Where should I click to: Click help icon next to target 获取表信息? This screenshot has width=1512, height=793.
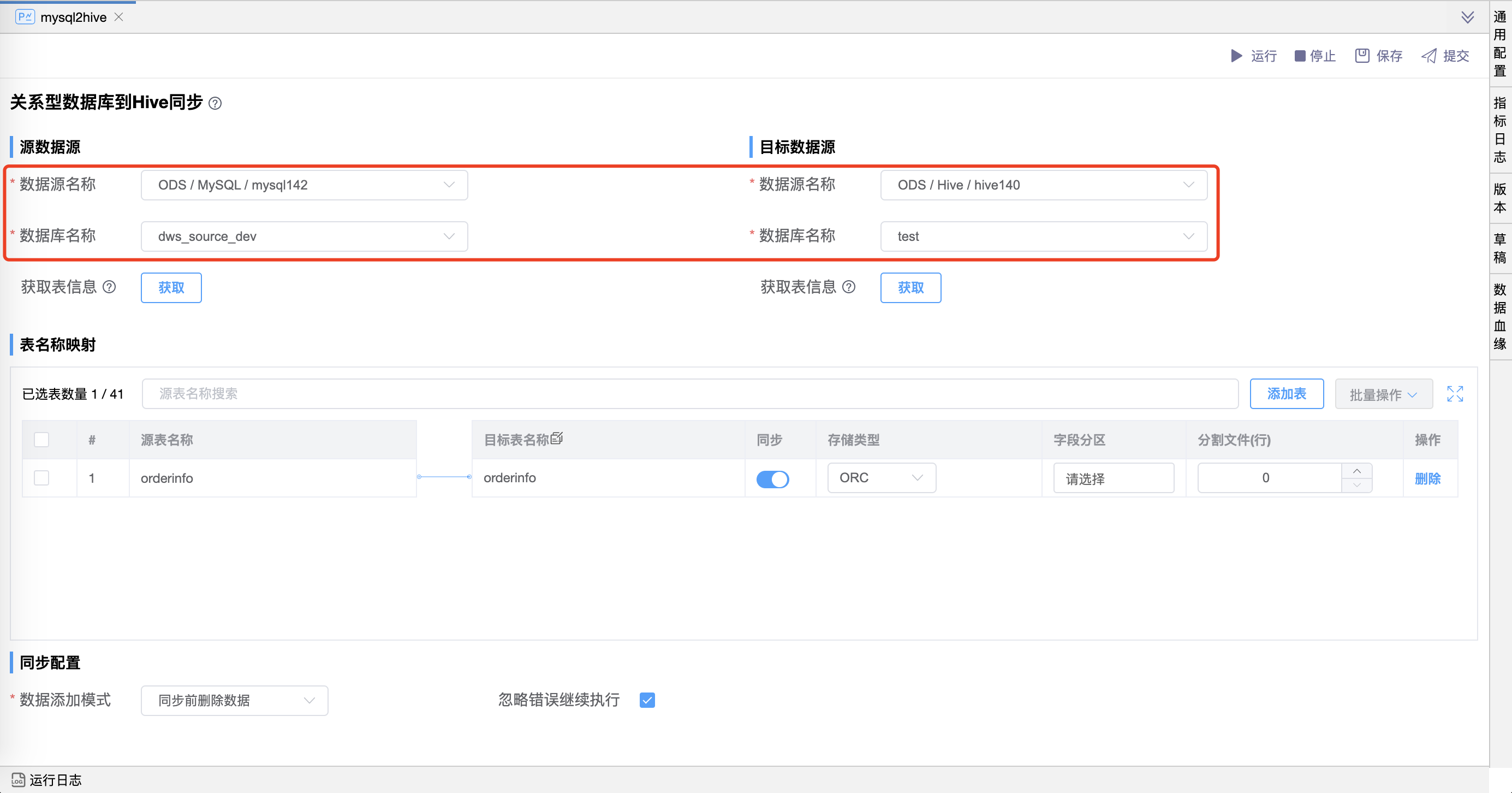(849, 287)
